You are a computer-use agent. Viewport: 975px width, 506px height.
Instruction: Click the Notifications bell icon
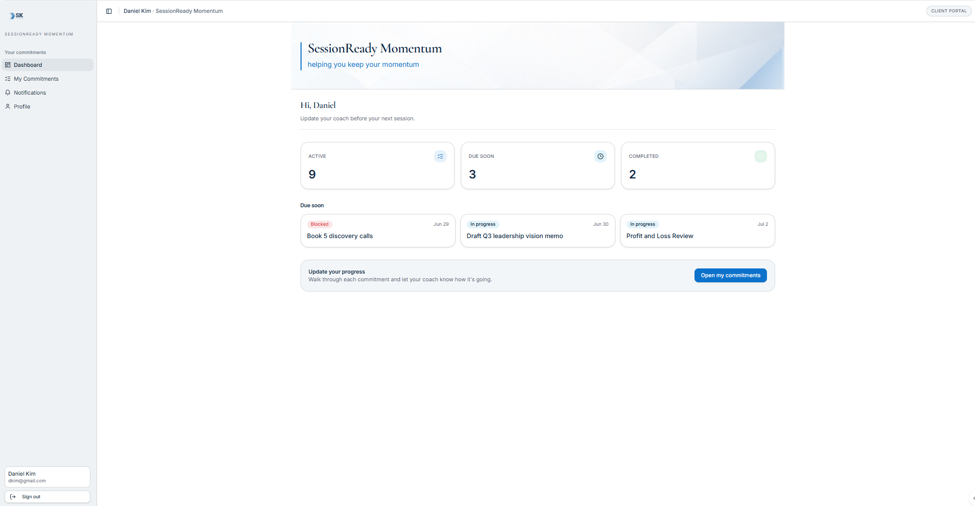click(7, 93)
